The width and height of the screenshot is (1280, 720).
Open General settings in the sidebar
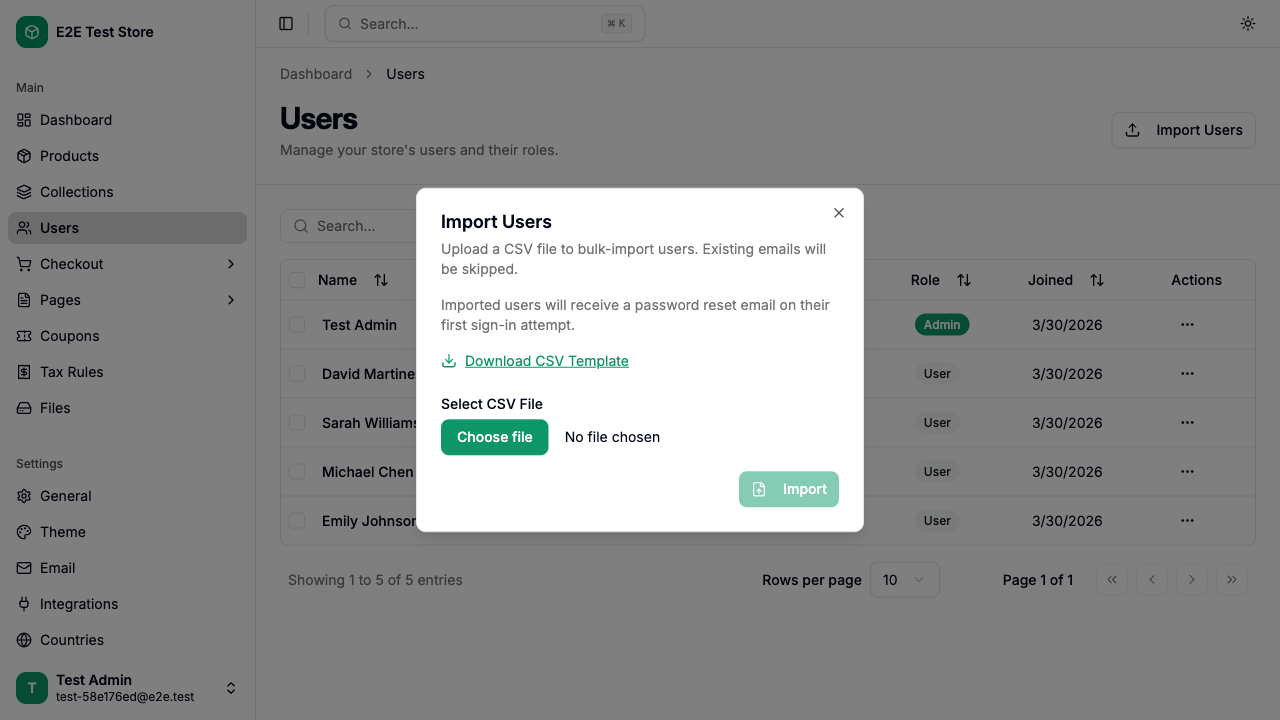tap(127, 496)
